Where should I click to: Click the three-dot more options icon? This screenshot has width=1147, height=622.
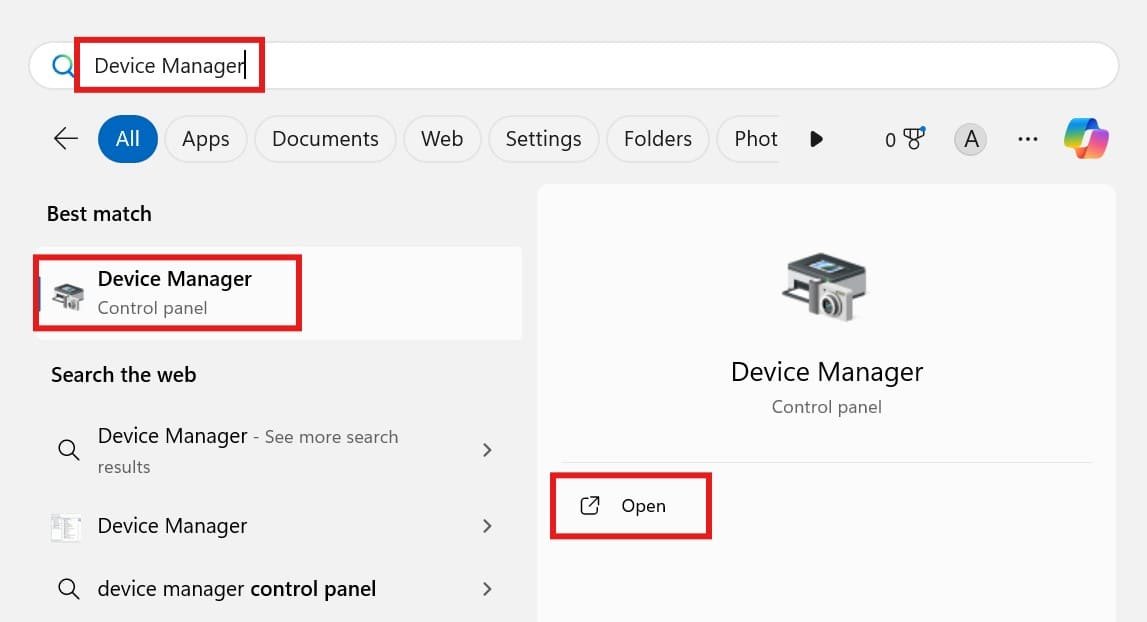1027,139
